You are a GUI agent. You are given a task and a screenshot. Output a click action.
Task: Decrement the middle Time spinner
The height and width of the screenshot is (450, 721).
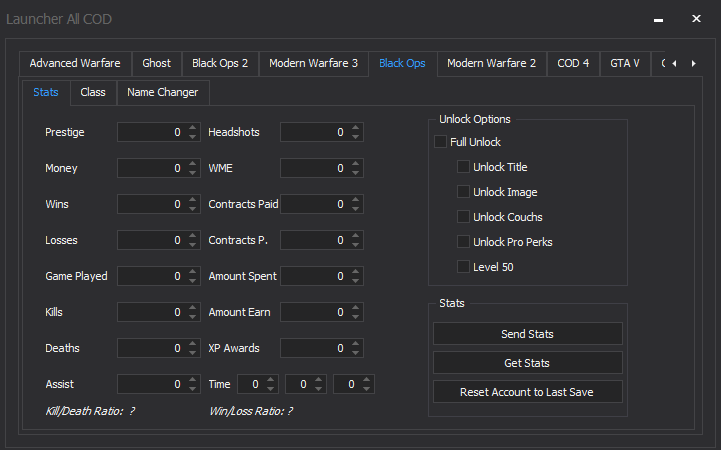tap(318, 389)
